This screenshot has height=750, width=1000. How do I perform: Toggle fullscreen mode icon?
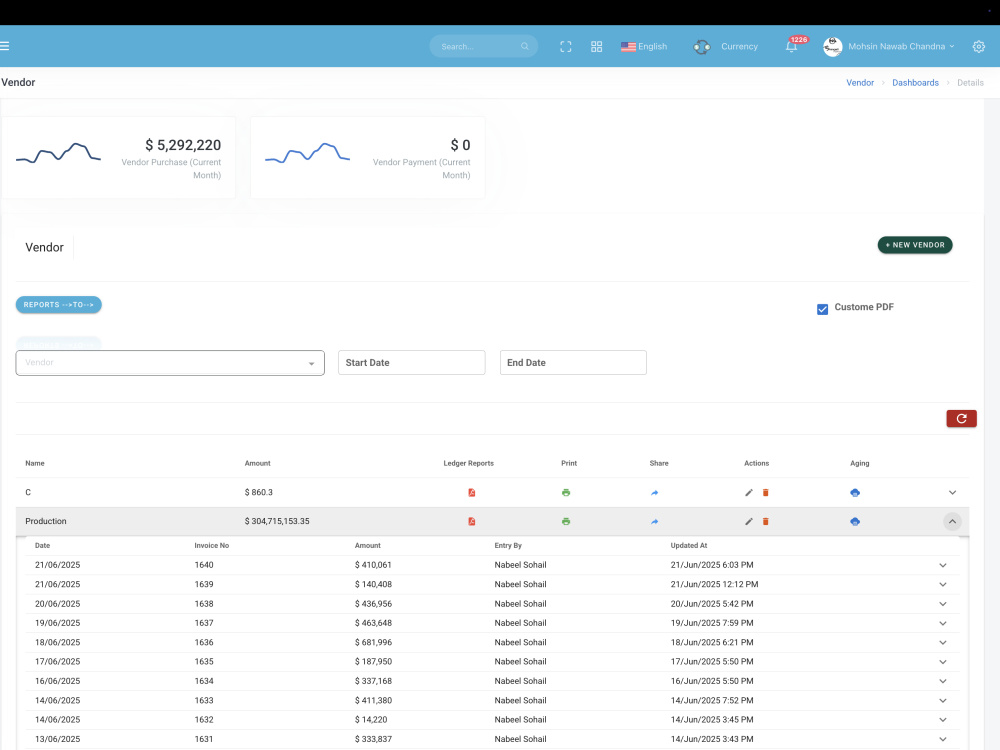(x=566, y=47)
